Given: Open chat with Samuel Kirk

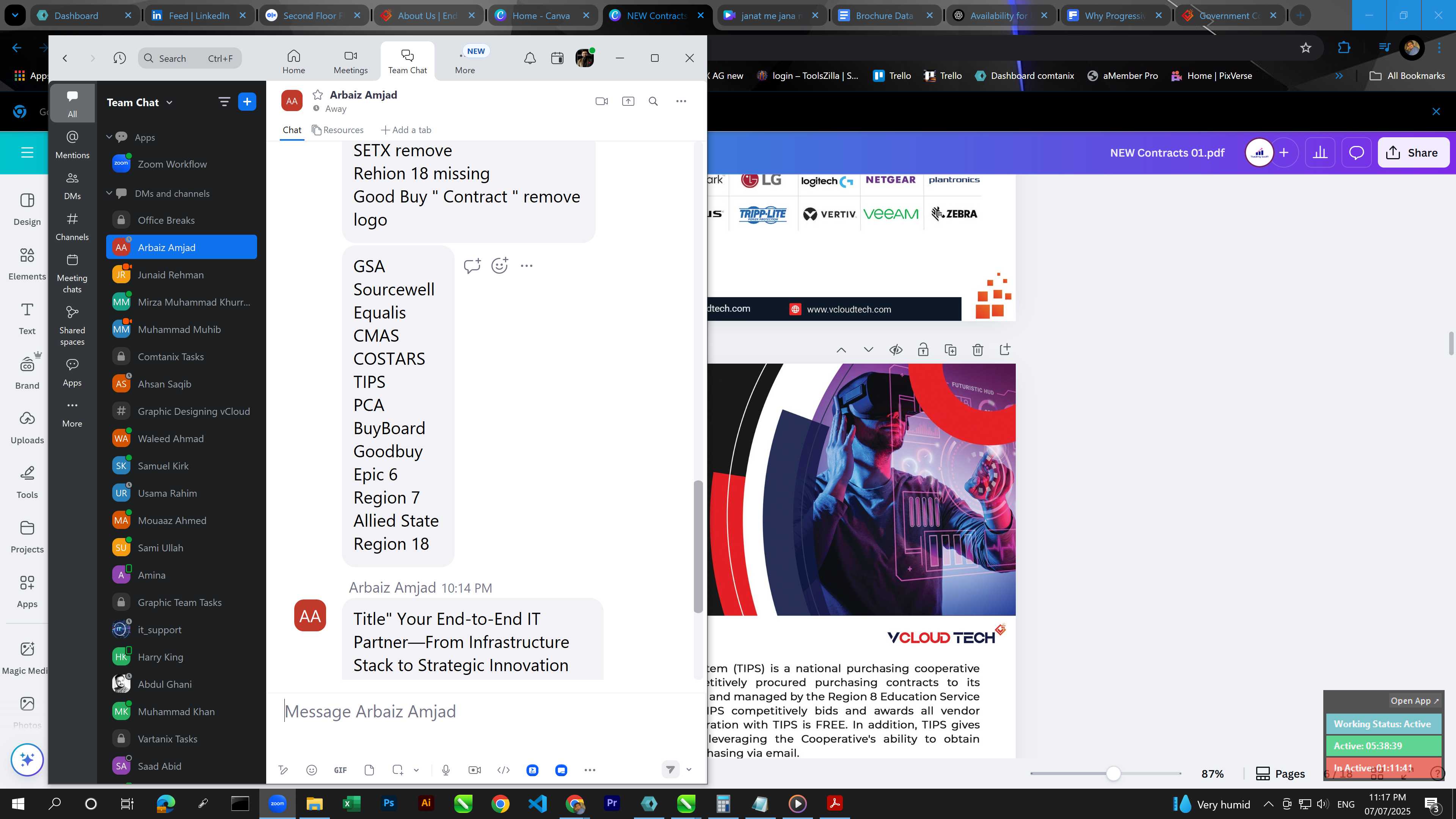Looking at the screenshot, I should [182, 466].
